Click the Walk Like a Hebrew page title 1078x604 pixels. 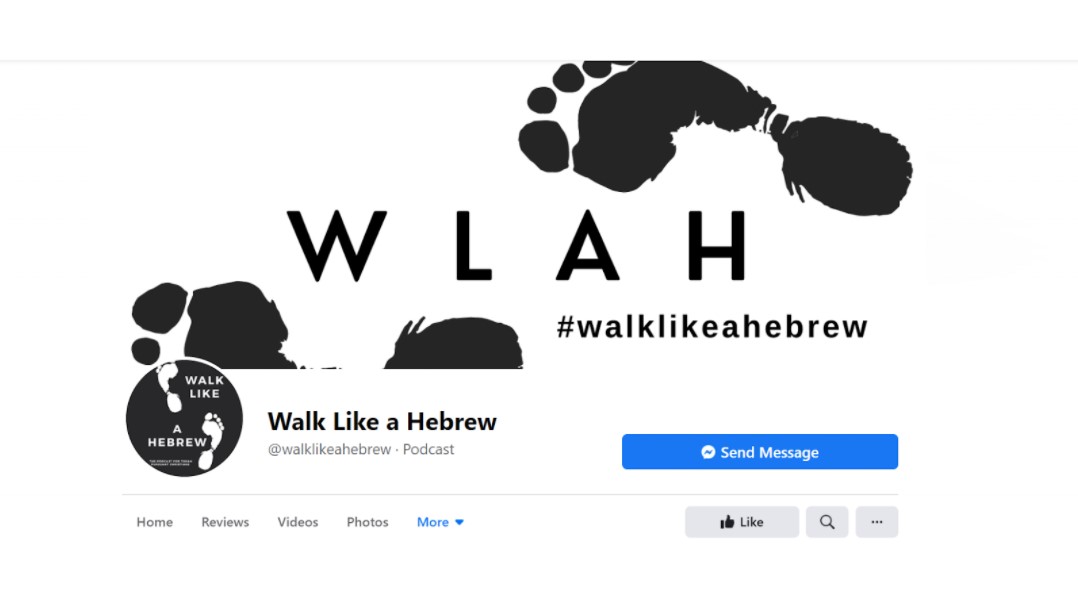pyautogui.click(x=382, y=421)
